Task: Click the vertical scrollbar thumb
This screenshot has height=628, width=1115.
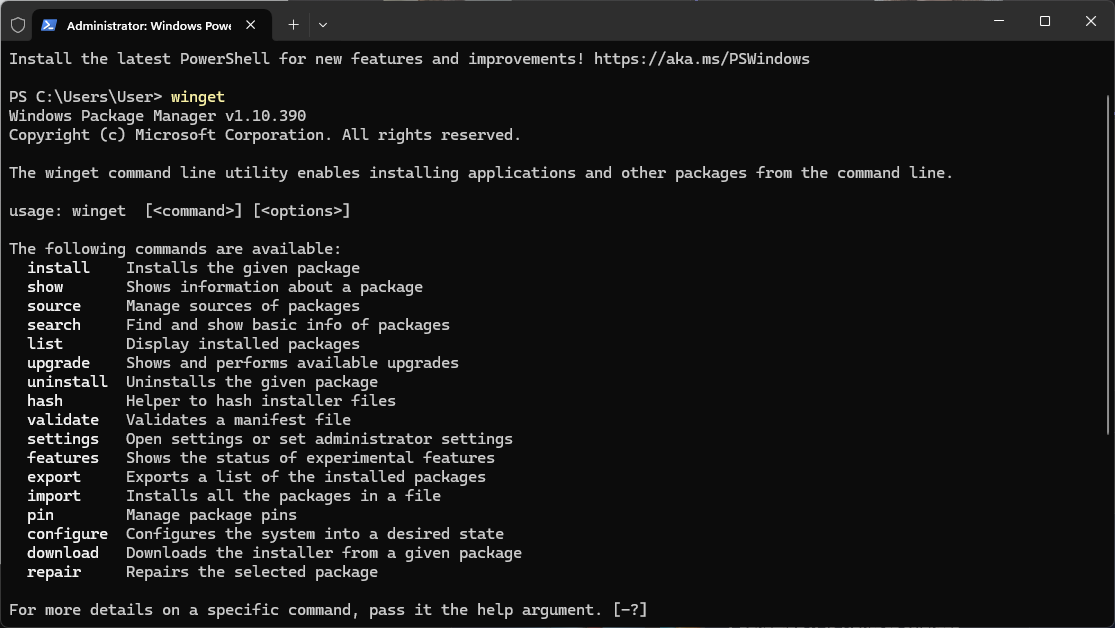Action: (x=1108, y=265)
